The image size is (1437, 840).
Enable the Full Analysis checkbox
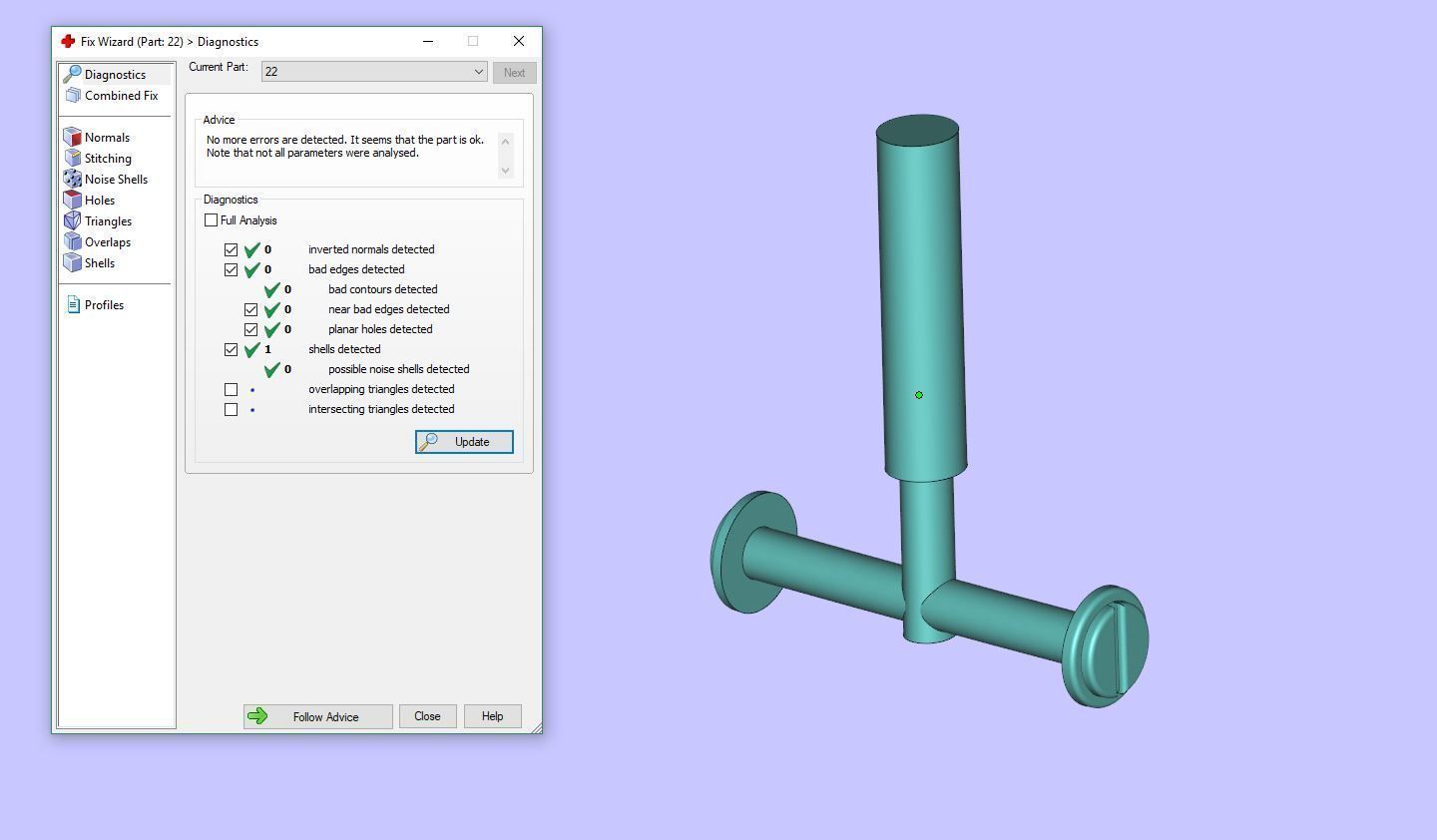(x=211, y=220)
